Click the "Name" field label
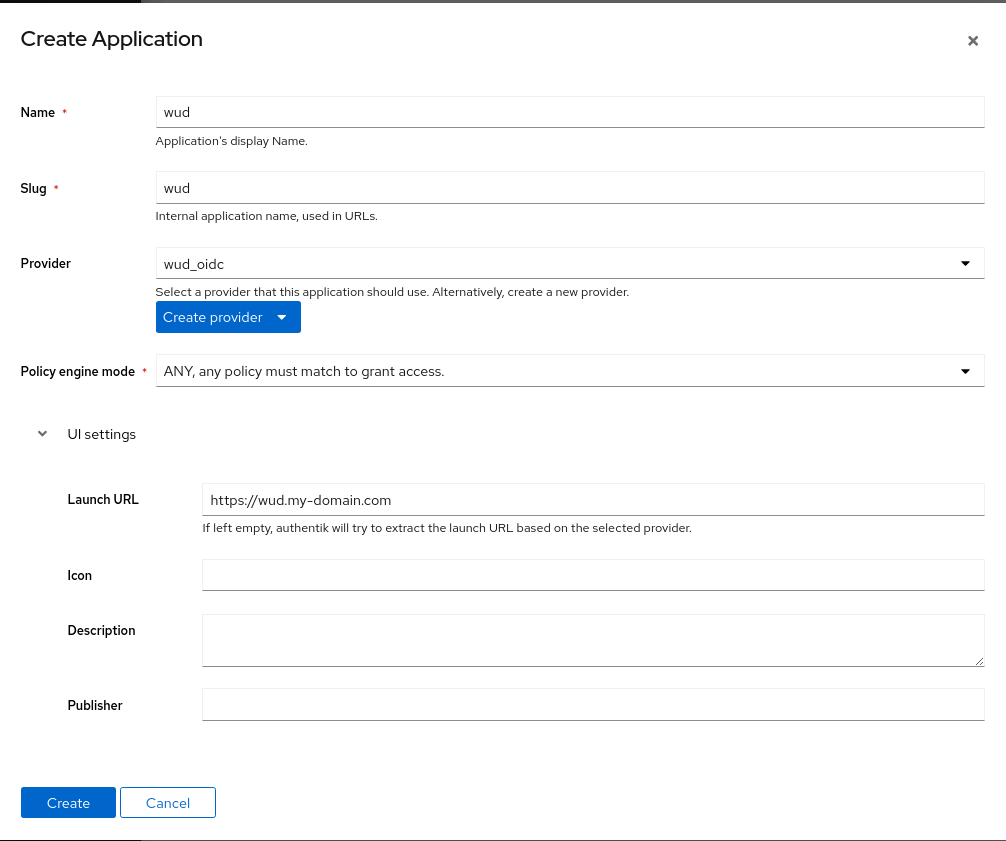This screenshot has height=841, width=1006. tap(38, 112)
